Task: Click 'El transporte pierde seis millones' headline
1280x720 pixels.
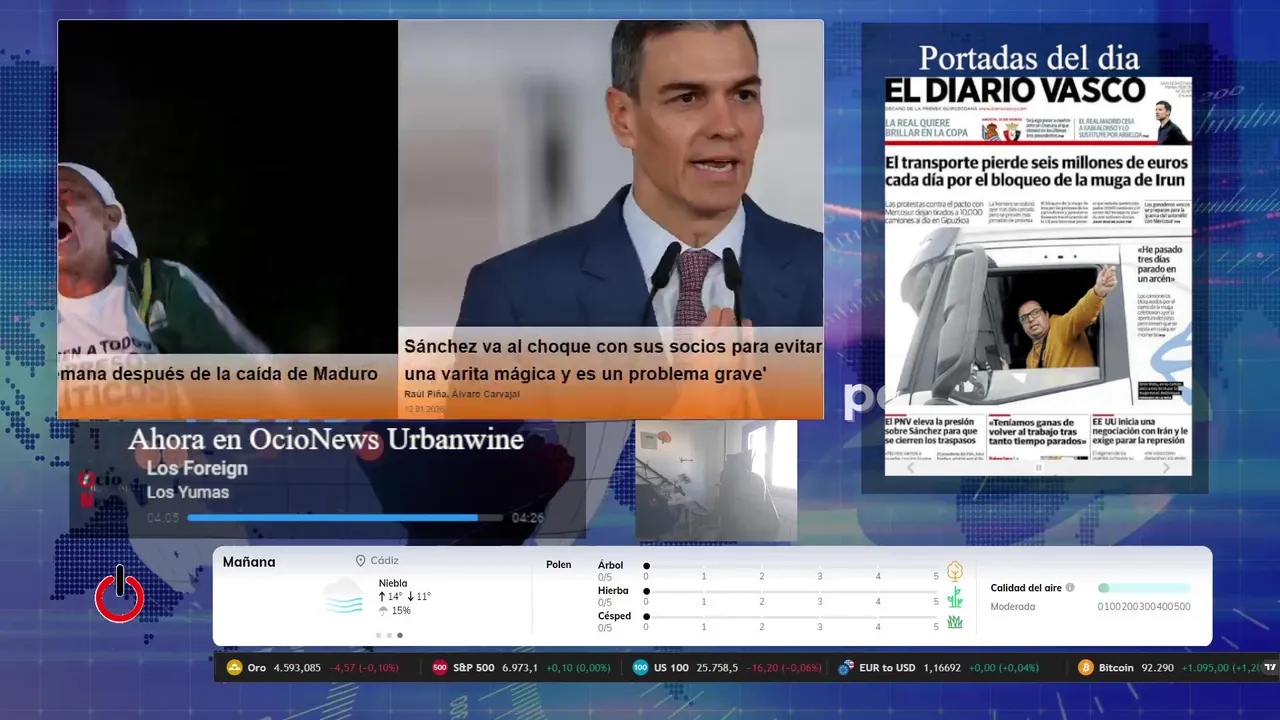Action: click(1037, 172)
